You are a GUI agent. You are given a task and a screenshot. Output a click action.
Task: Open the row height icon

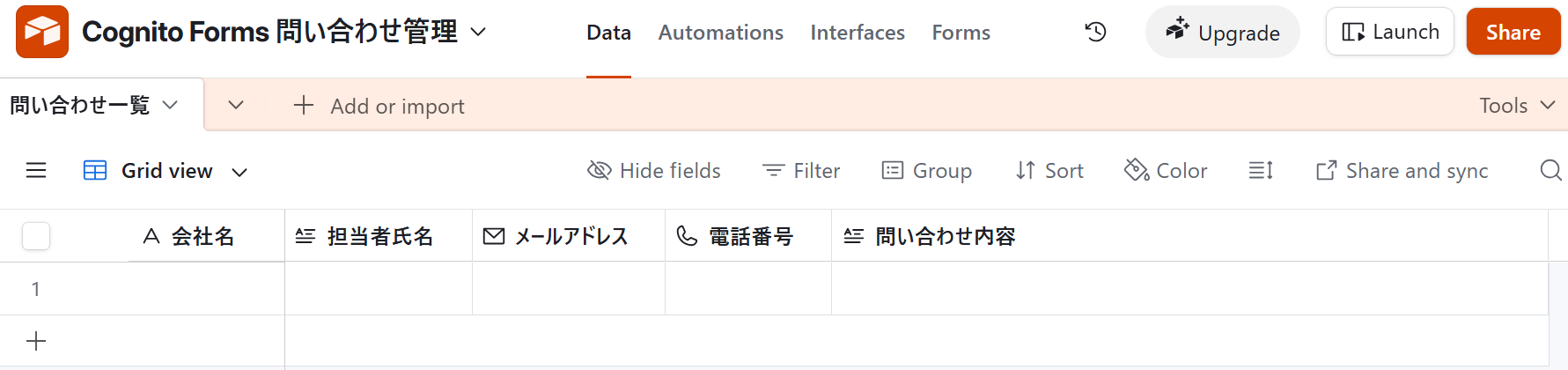point(1261,170)
